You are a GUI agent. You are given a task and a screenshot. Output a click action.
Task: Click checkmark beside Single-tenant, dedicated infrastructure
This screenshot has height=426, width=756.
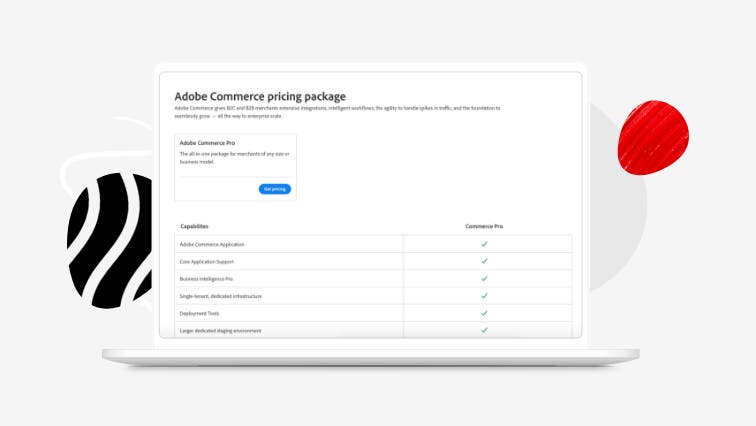tap(484, 296)
